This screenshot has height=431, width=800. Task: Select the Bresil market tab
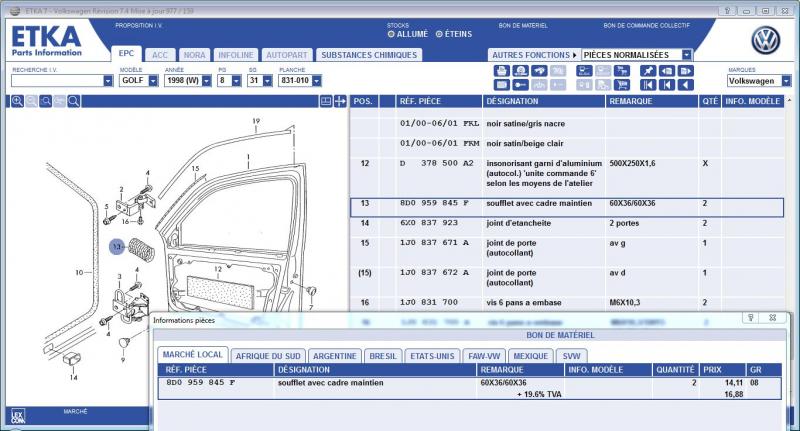383,356
